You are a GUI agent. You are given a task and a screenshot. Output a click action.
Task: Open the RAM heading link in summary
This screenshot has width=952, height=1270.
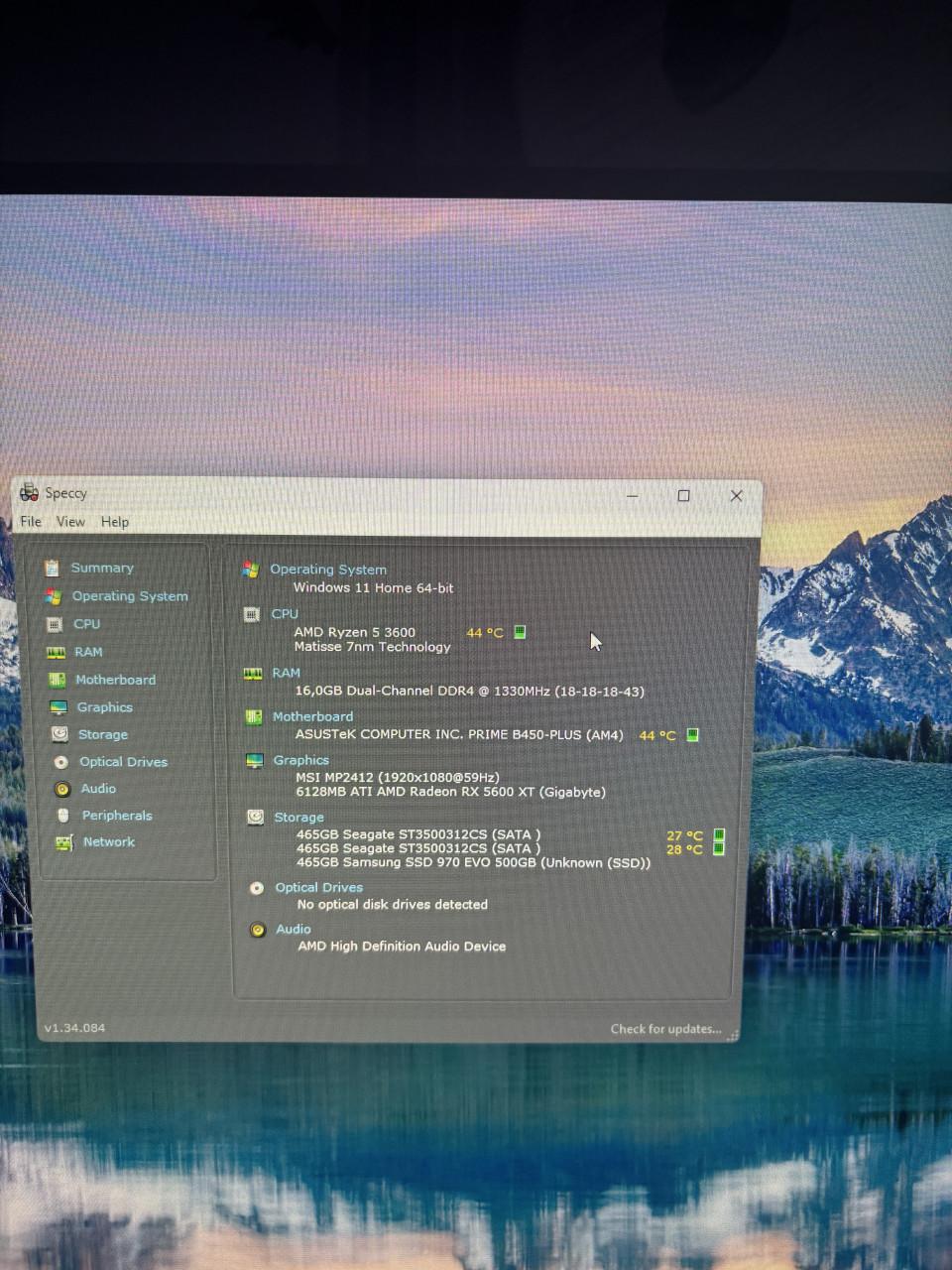(x=287, y=673)
